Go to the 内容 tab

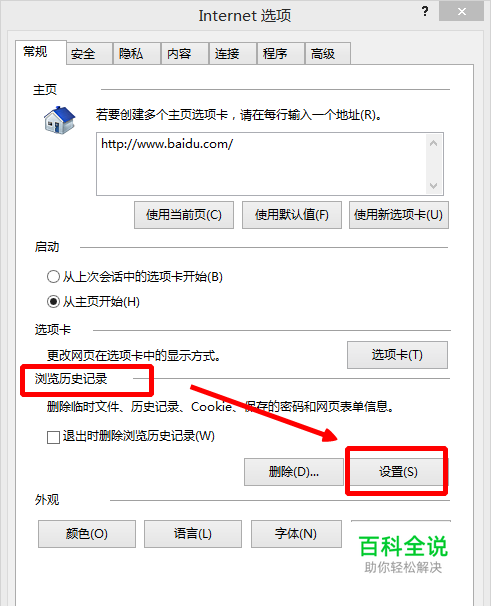point(185,53)
